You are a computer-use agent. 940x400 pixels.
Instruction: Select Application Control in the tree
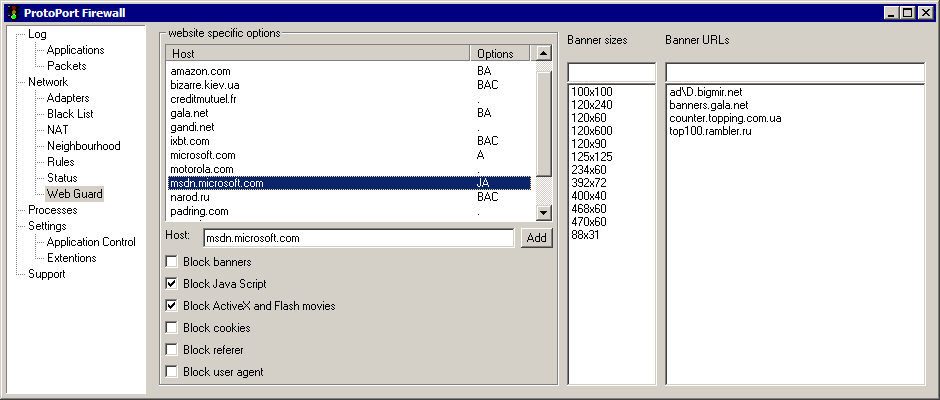91,242
